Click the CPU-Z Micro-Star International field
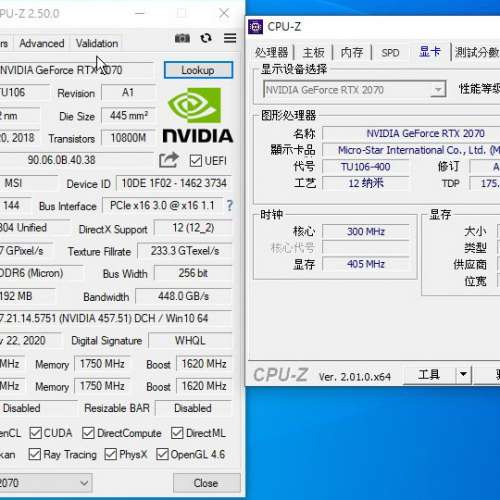This screenshot has height=500, width=500. pos(411,150)
